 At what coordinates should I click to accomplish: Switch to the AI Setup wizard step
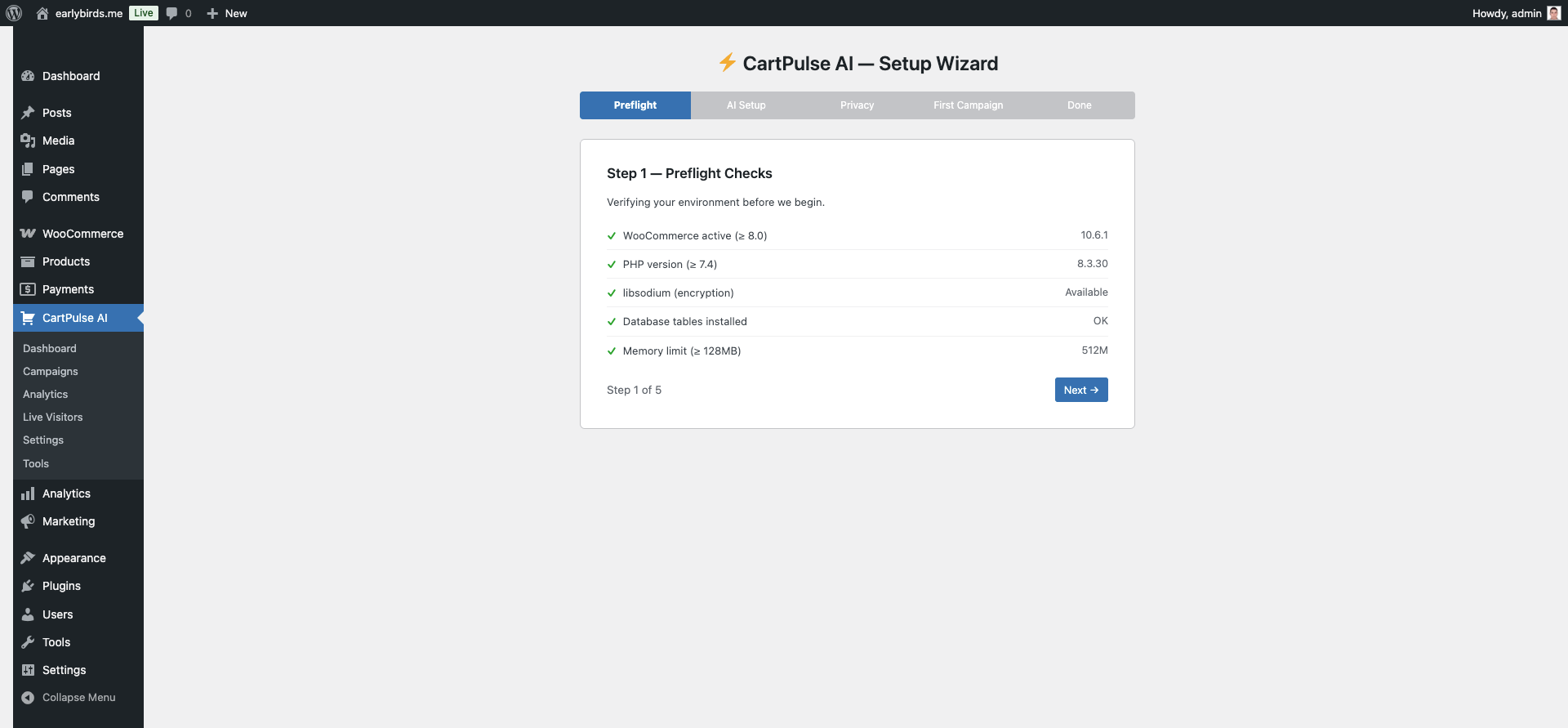(x=746, y=105)
